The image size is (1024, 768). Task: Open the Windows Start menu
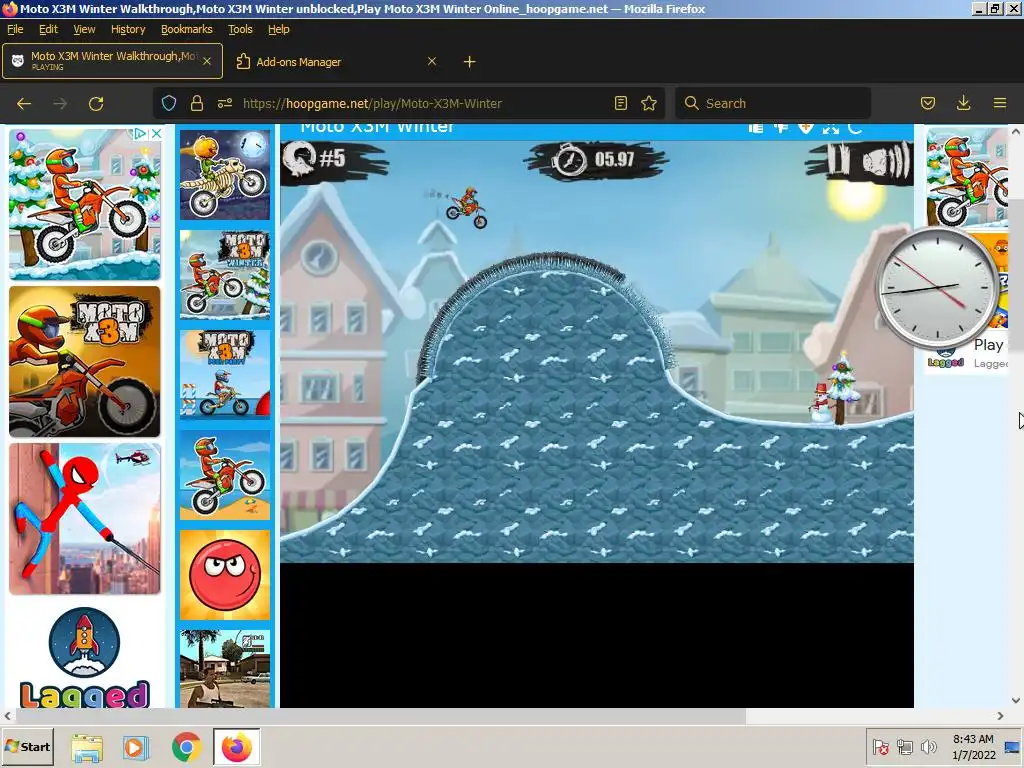point(27,746)
